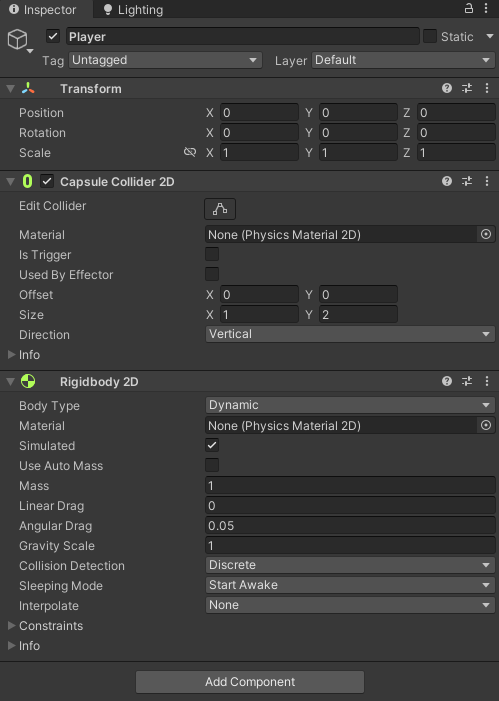
Task: Click the Mass input field
Action: (x=350, y=486)
